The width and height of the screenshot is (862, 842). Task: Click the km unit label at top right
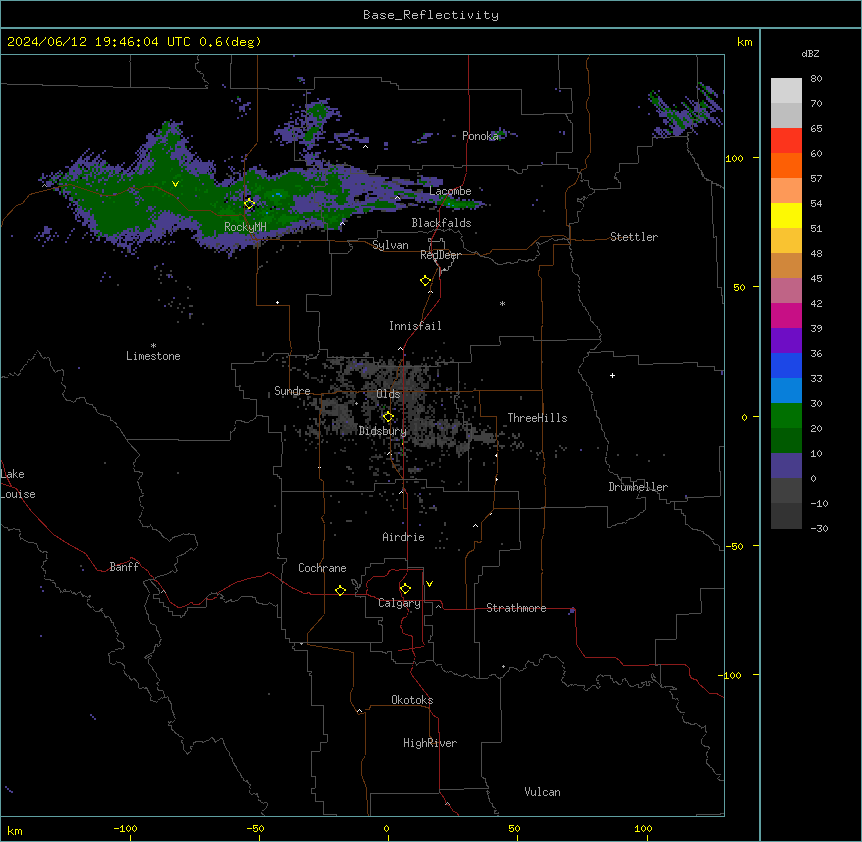coord(744,42)
